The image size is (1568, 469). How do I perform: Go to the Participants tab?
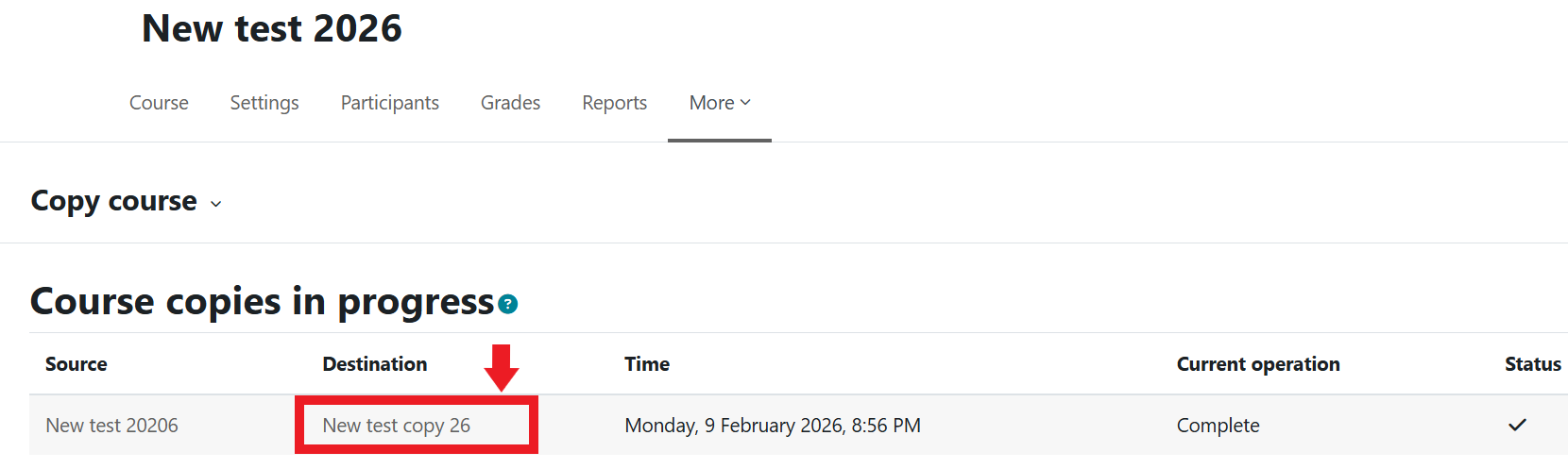389,103
